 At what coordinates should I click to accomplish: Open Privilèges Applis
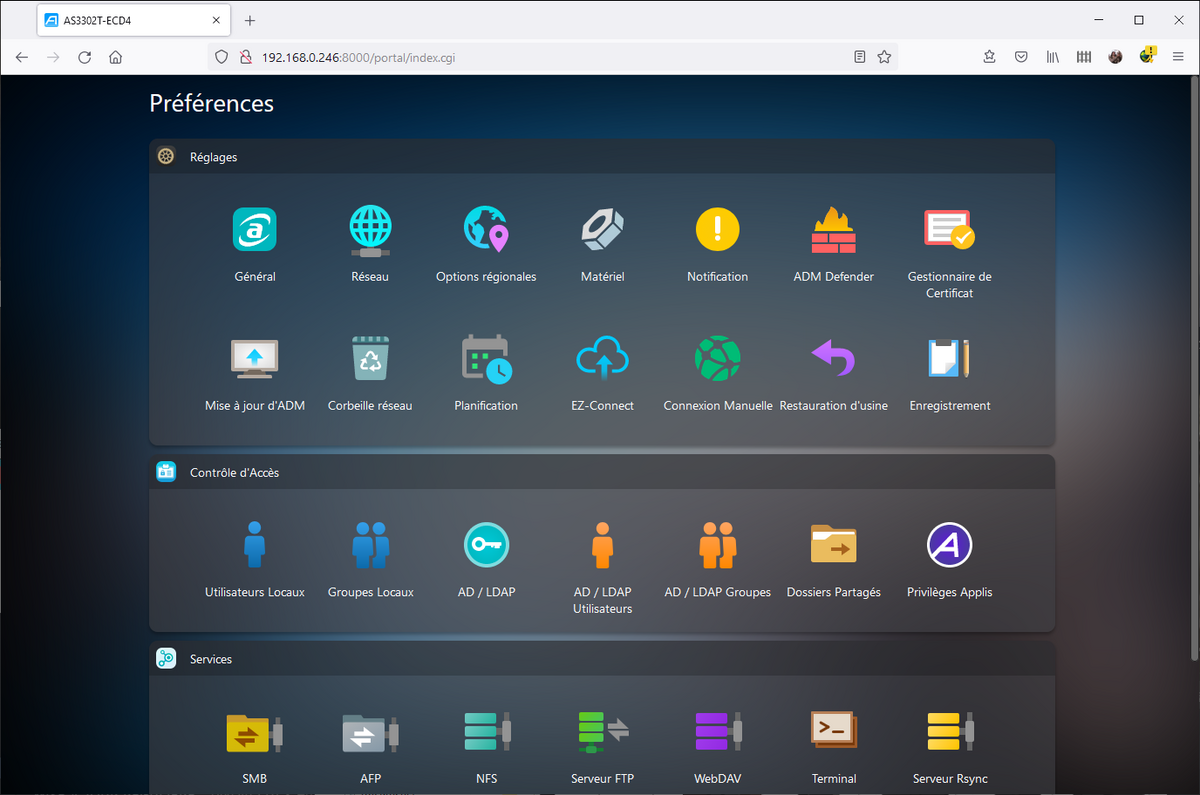click(949, 545)
